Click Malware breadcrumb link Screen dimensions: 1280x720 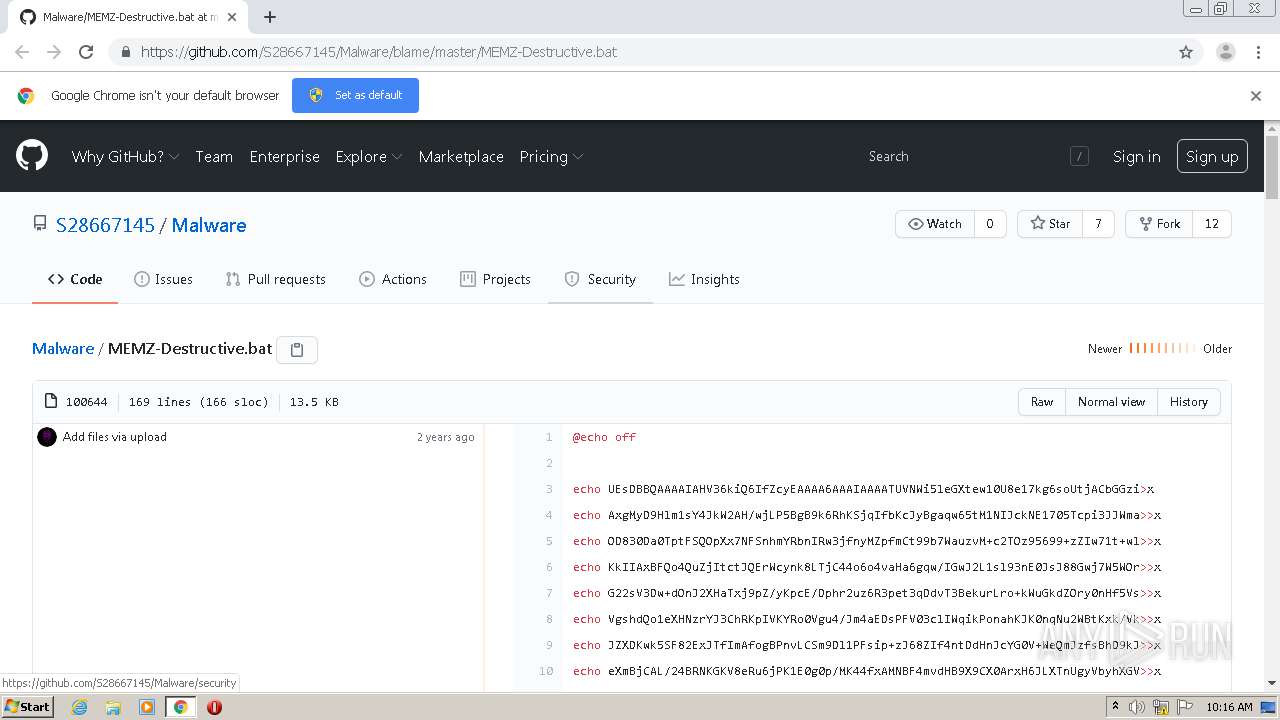tap(63, 348)
